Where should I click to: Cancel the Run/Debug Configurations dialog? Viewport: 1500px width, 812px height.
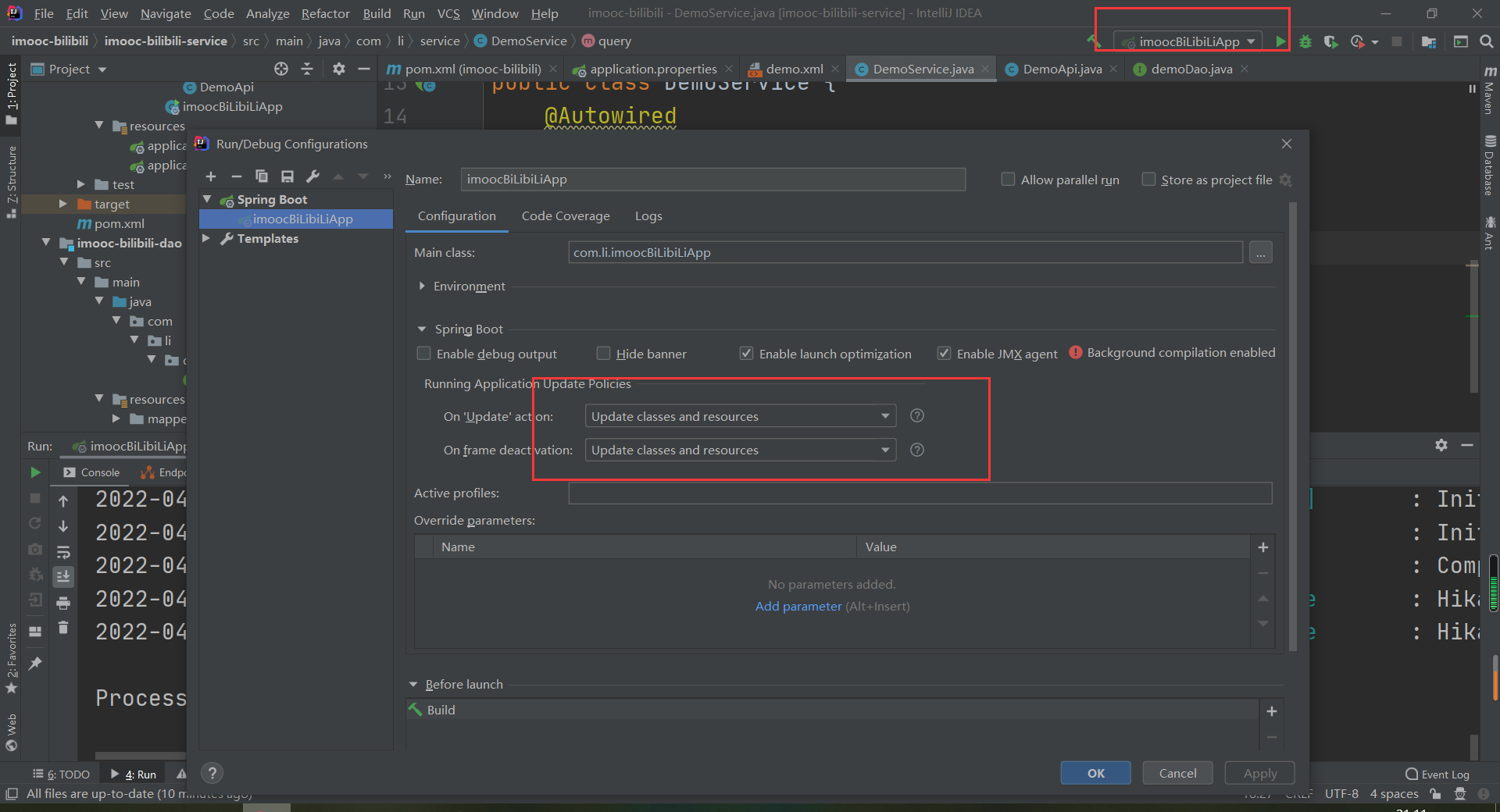(x=1177, y=773)
